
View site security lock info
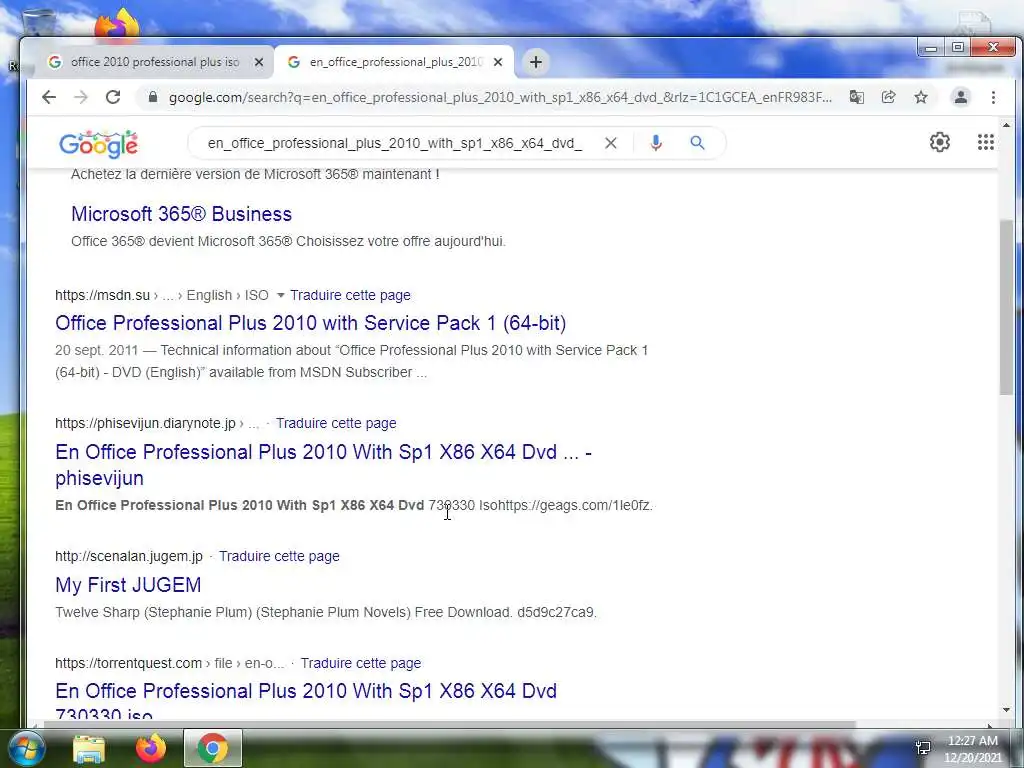[153, 97]
